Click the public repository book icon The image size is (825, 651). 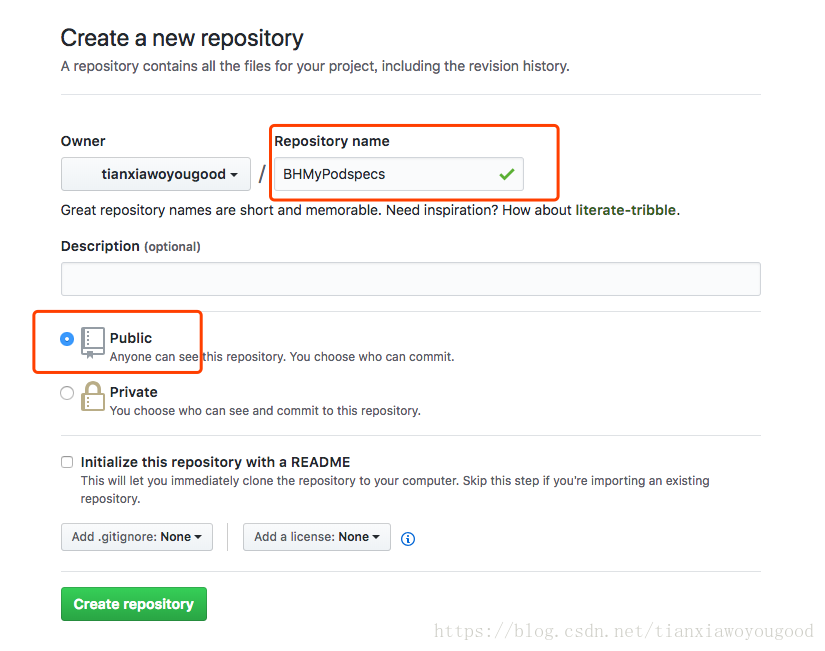(93, 343)
